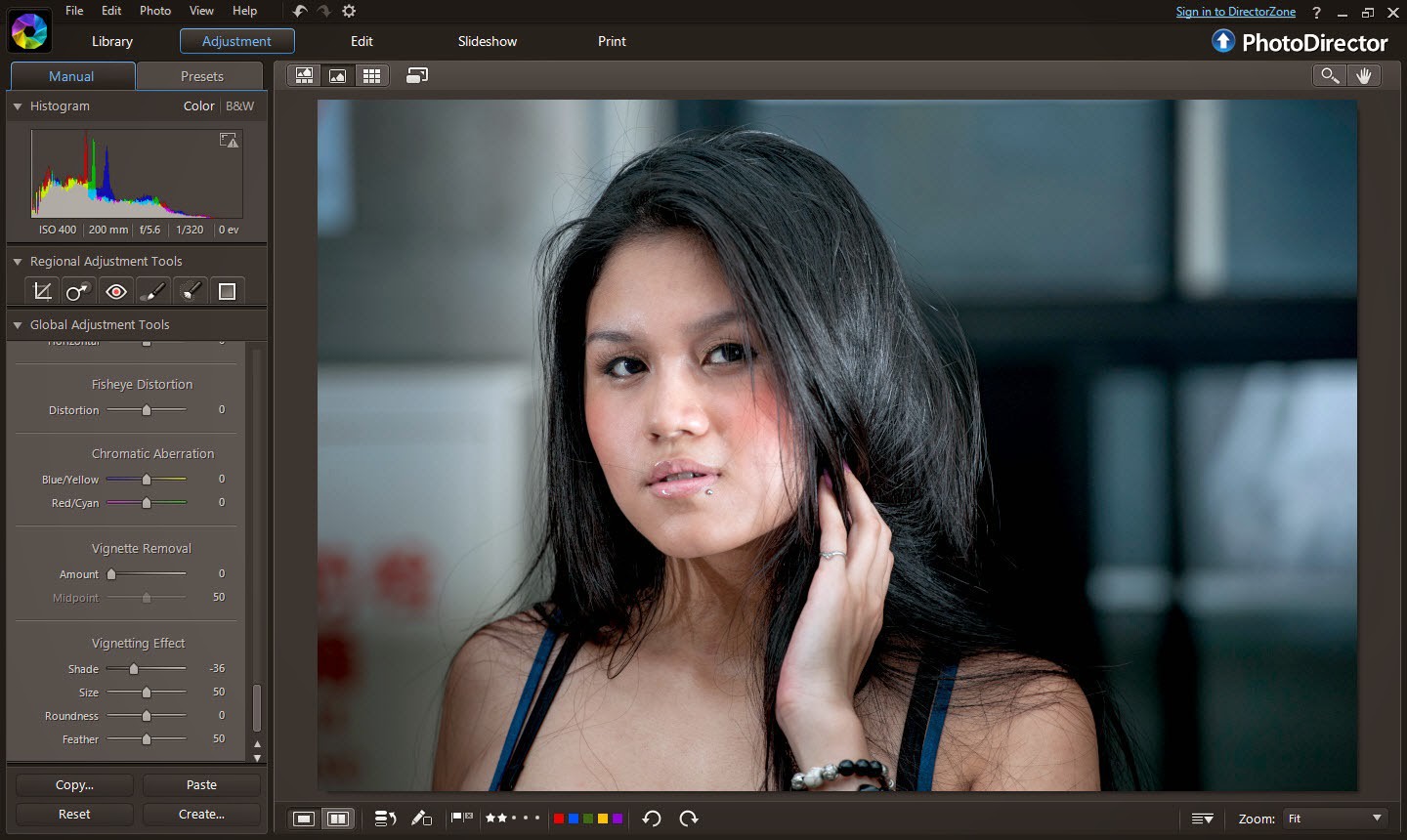Collapse Global Adjustment Tools section
The height and width of the screenshot is (840, 1407).
click(18, 324)
